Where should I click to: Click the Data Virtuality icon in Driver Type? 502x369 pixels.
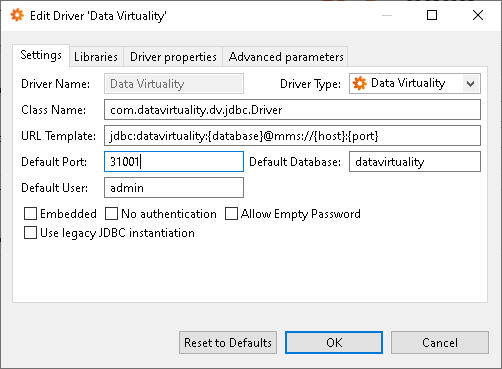coord(360,83)
